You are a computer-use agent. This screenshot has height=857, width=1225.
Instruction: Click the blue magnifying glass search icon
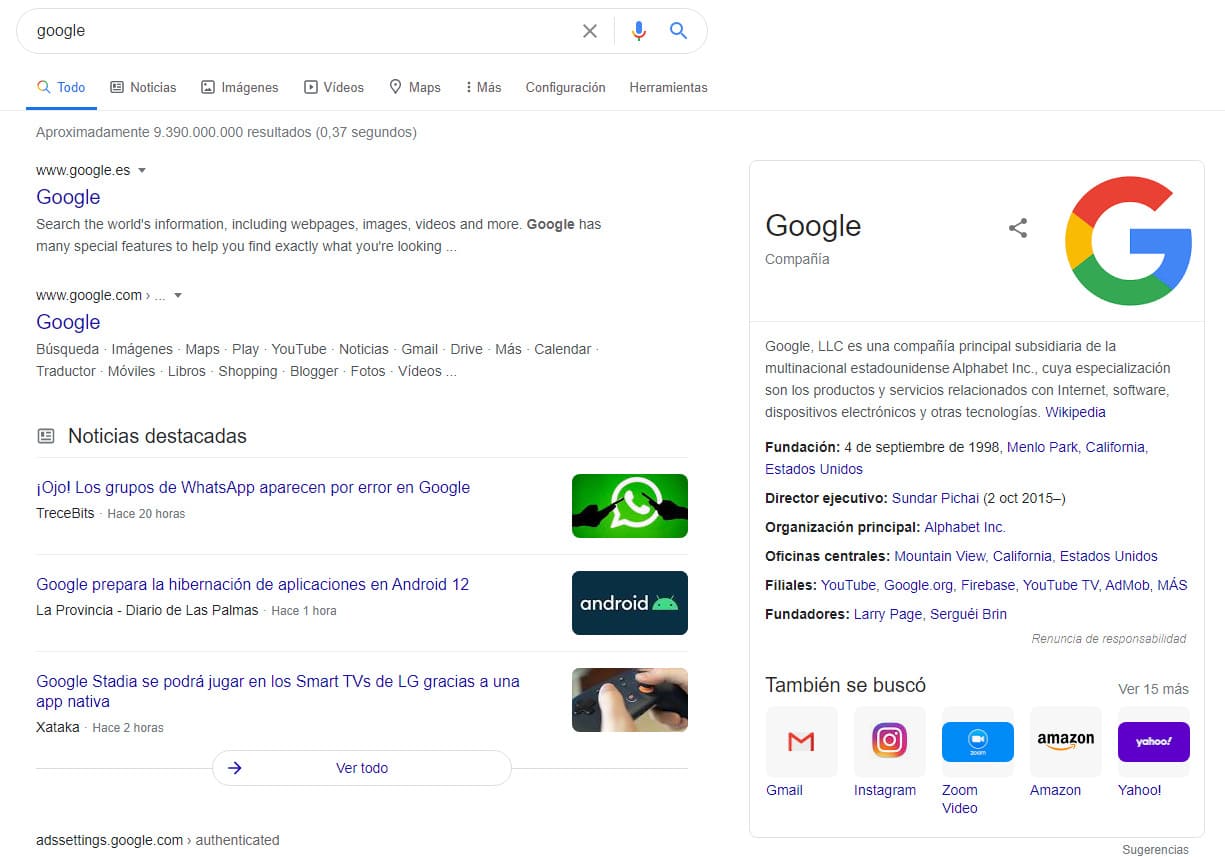click(679, 31)
